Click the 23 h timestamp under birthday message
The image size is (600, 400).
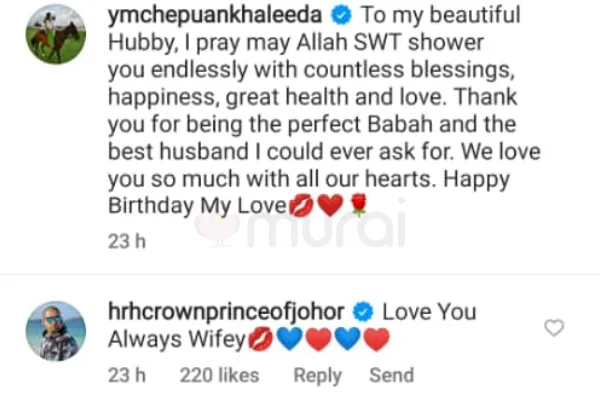[127, 242]
